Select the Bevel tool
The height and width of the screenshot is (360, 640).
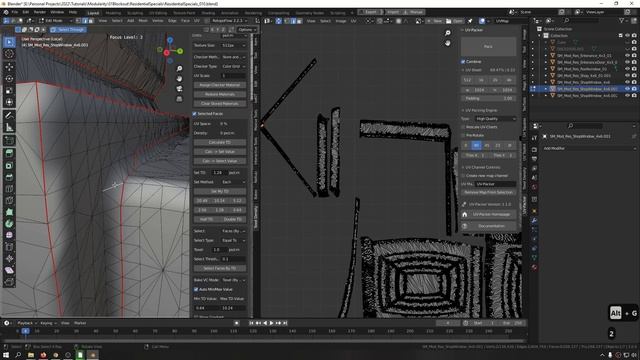pyautogui.click(x=9, y=177)
